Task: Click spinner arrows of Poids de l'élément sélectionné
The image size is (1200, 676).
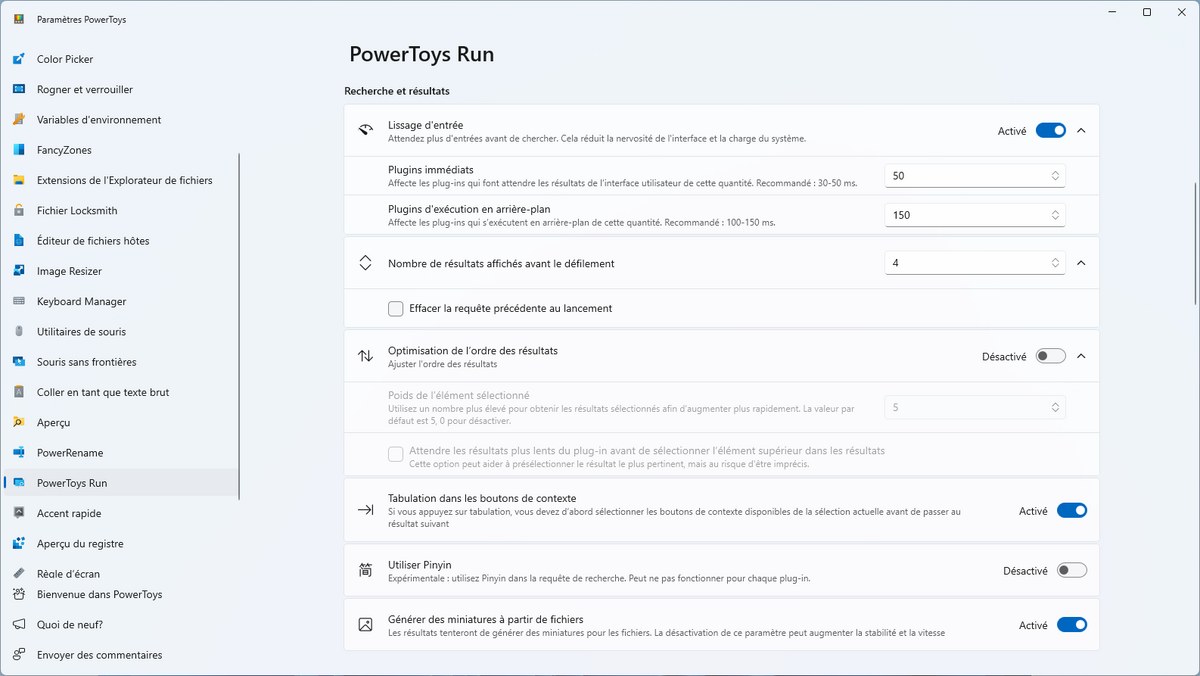Action: click(1055, 407)
